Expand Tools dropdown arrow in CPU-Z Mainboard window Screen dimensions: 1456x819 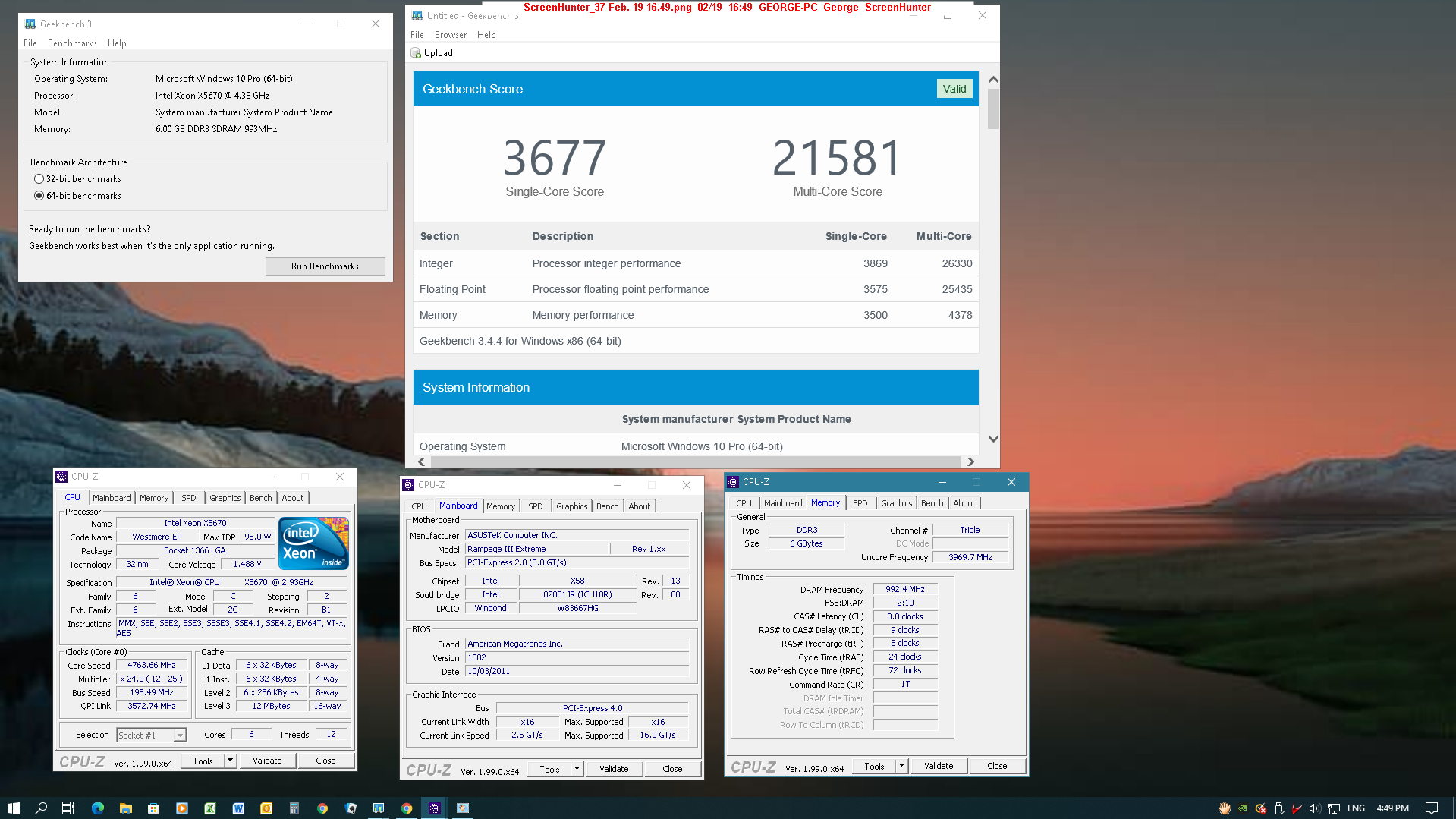(577, 769)
